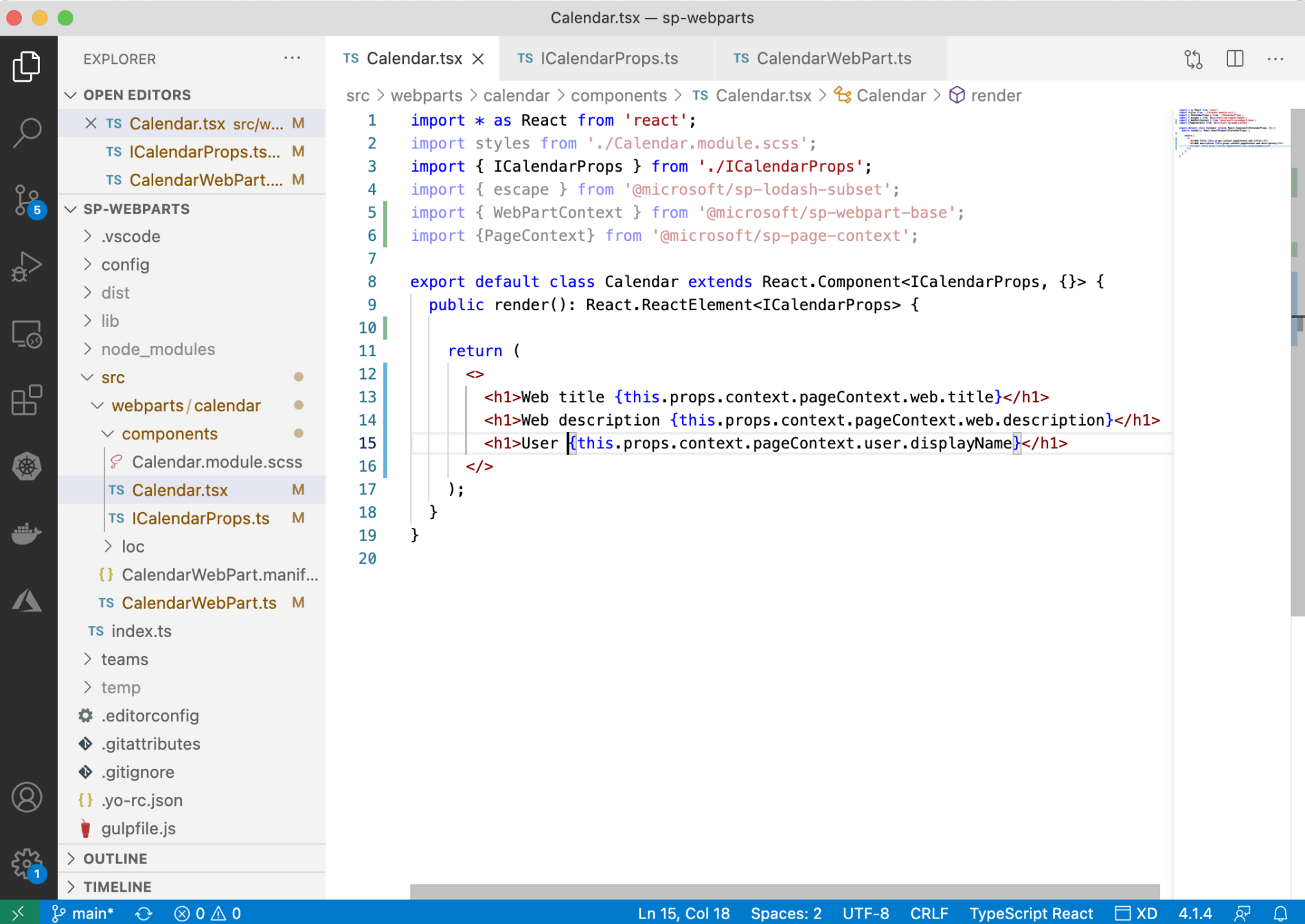Open Source Control view with 5 changes
The width and height of the screenshot is (1305, 924).
click(x=27, y=200)
